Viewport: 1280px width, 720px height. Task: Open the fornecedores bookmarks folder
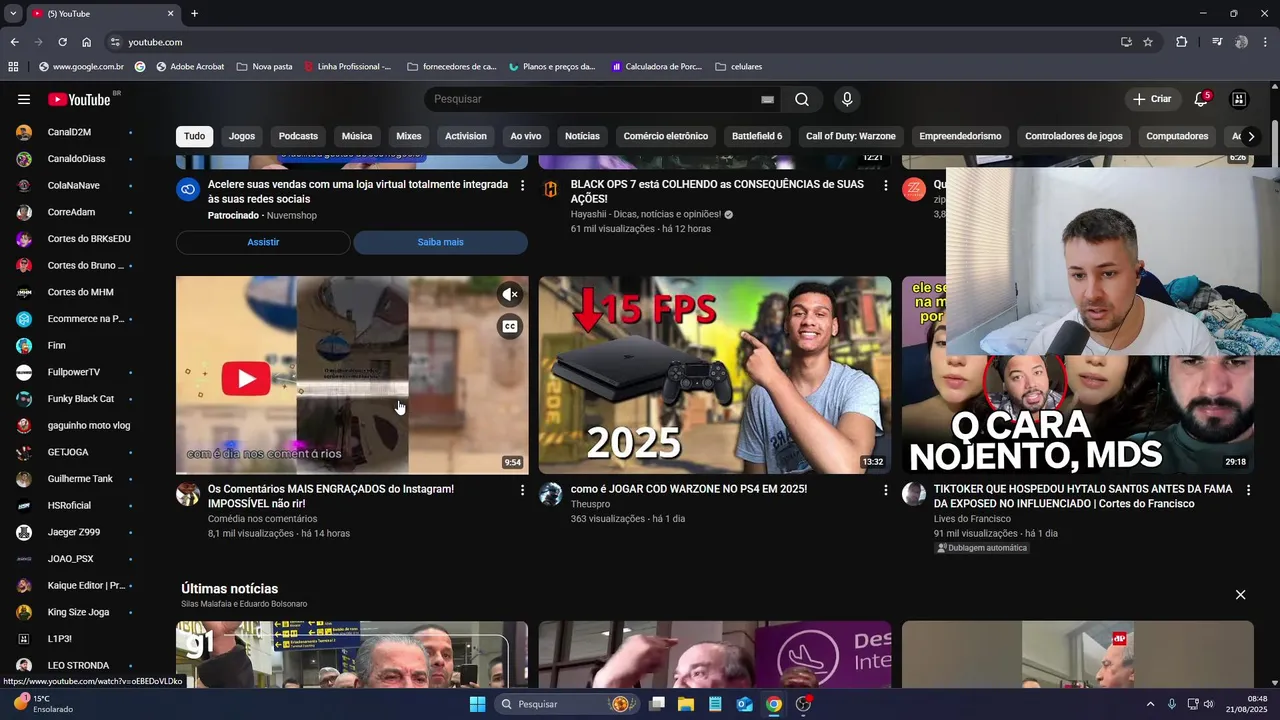click(452, 67)
